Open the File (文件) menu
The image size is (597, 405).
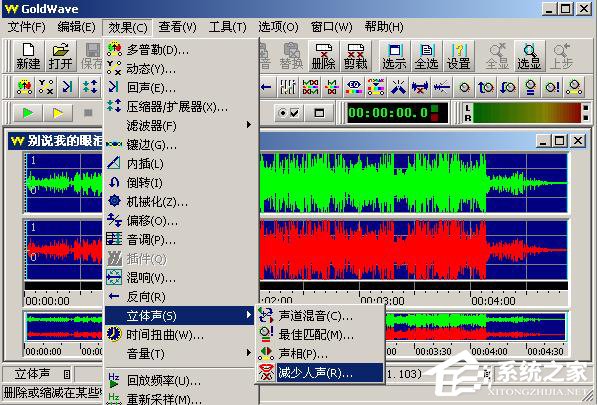[x=27, y=27]
